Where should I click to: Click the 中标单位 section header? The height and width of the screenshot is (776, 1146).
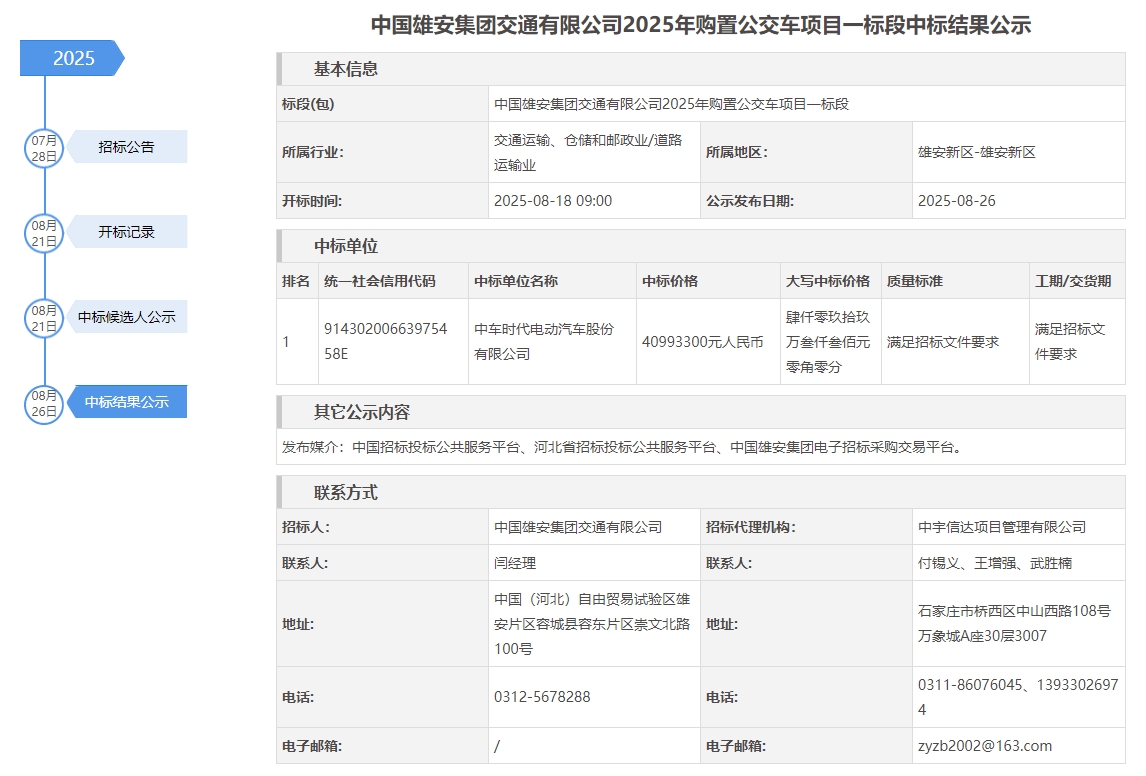(346, 246)
